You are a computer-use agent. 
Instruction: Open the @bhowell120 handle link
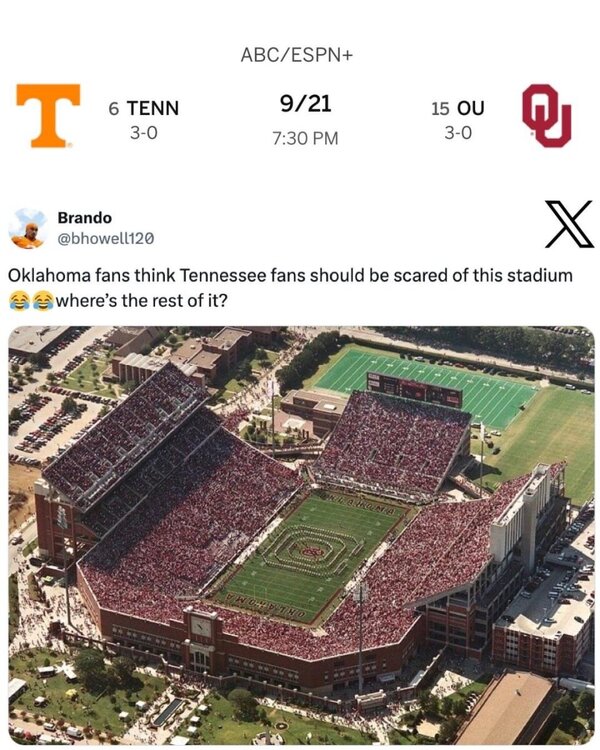click(x=105, y=238)
